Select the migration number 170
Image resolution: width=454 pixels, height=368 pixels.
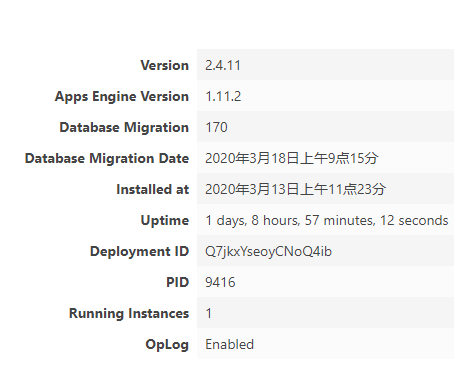click(216, 127)
